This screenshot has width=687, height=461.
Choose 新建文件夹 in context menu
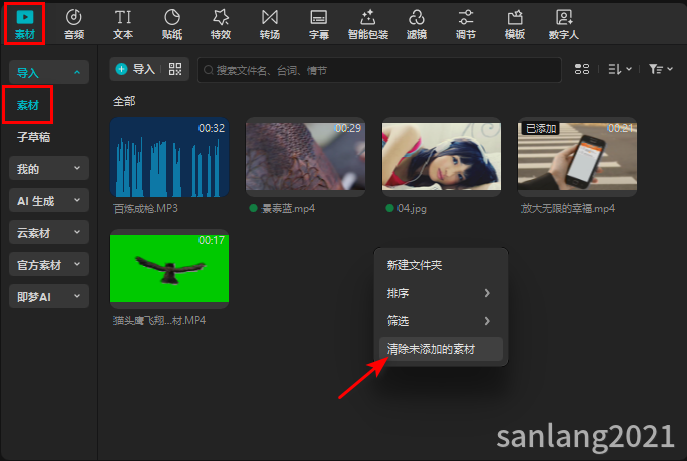441,265
